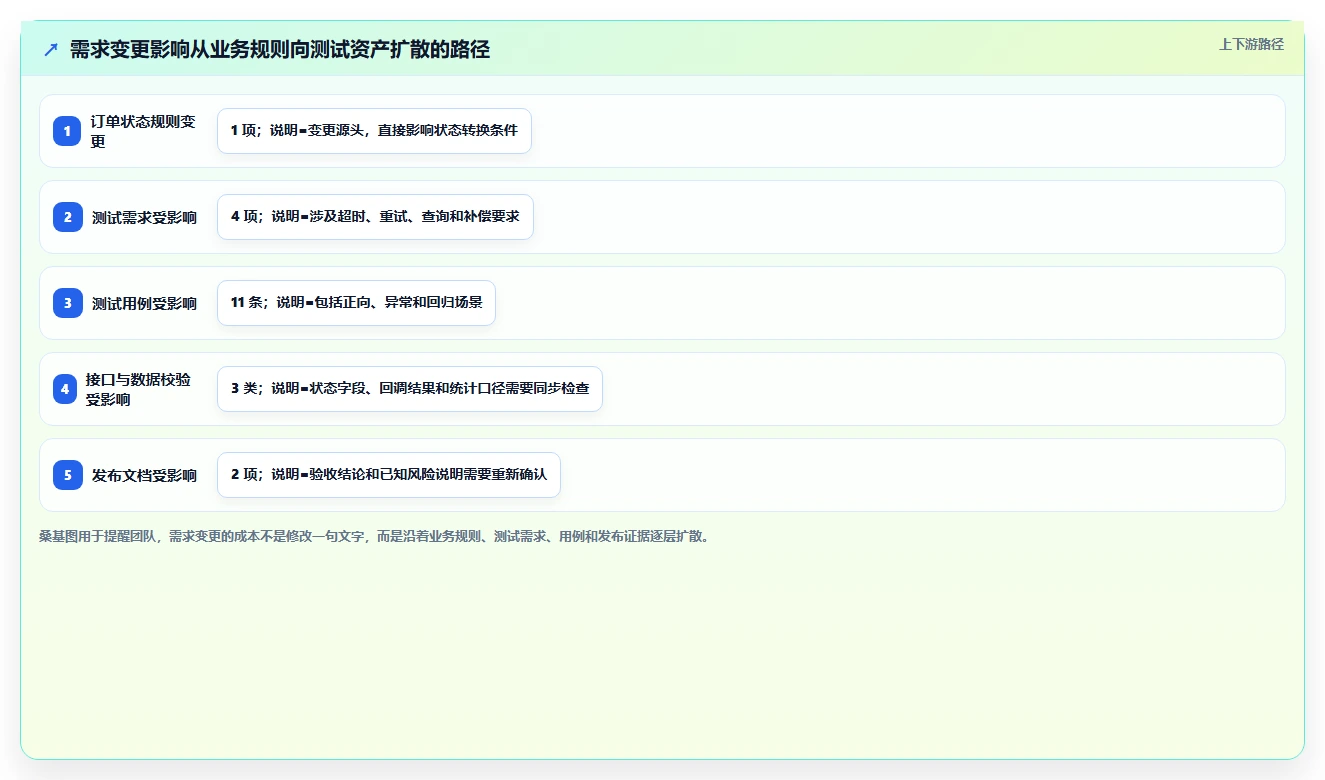Click the 订单状态规则变更 label
This screenshot has width=1325, height=780.
(x=143, y=131)
